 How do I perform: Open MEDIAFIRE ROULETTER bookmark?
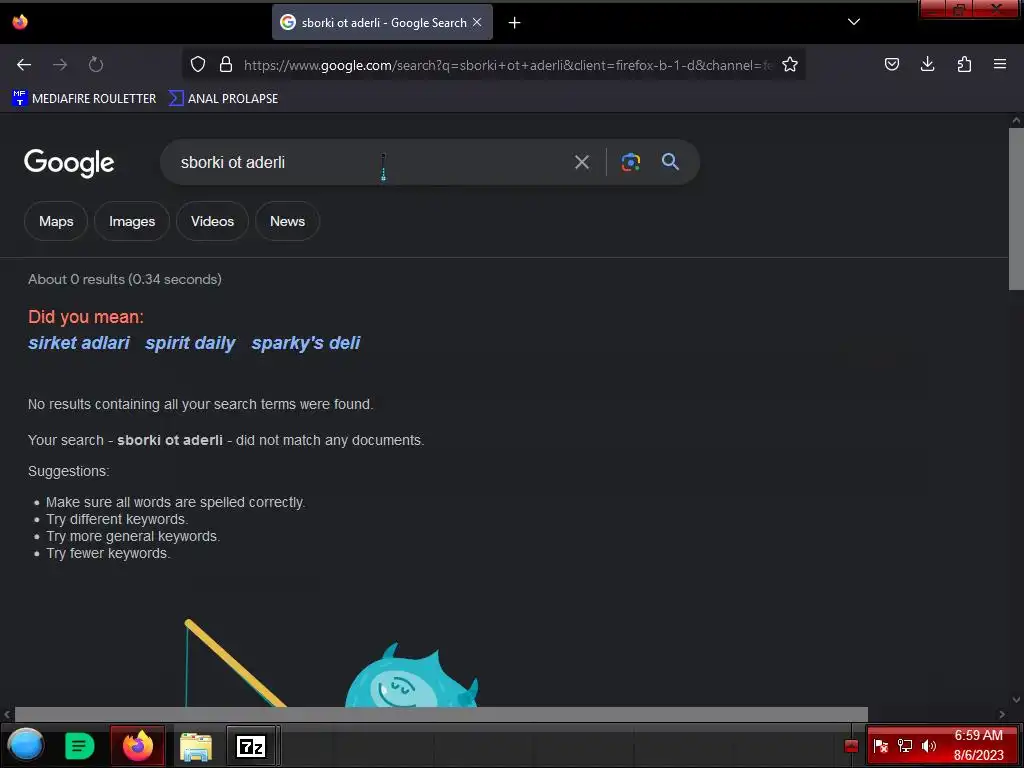(84, 99)
